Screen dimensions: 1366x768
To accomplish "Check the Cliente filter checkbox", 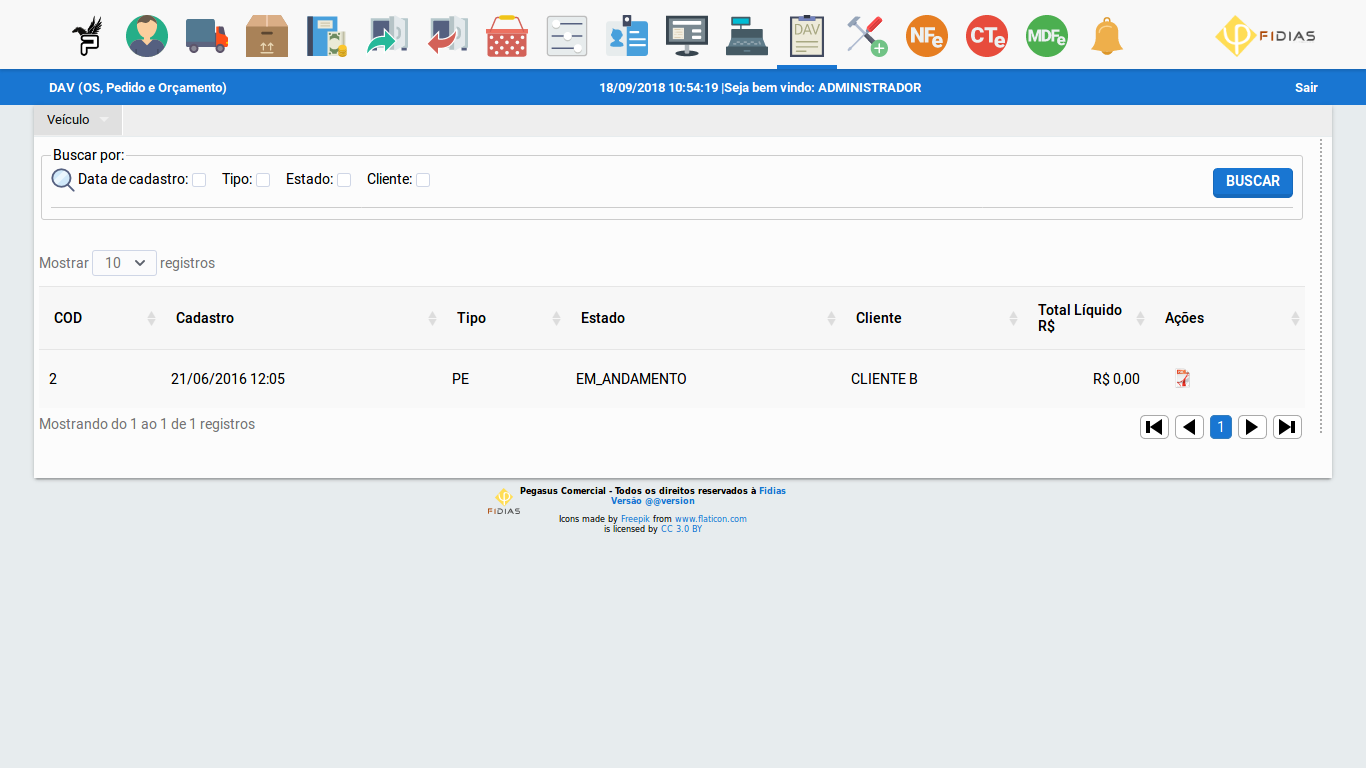I will click(x=423, y=180).
